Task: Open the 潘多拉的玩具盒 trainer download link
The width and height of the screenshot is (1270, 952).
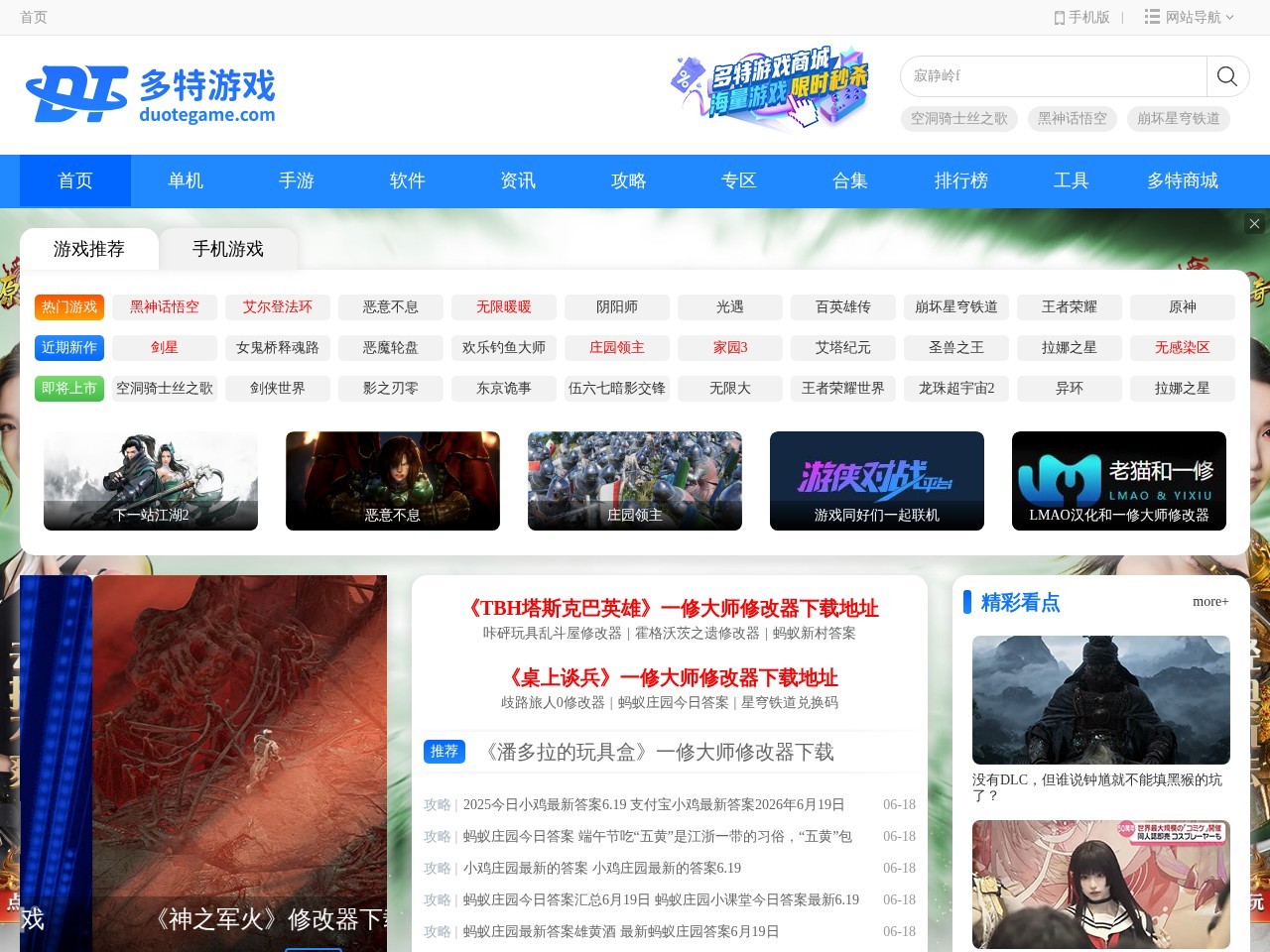Action: (657, 753)
